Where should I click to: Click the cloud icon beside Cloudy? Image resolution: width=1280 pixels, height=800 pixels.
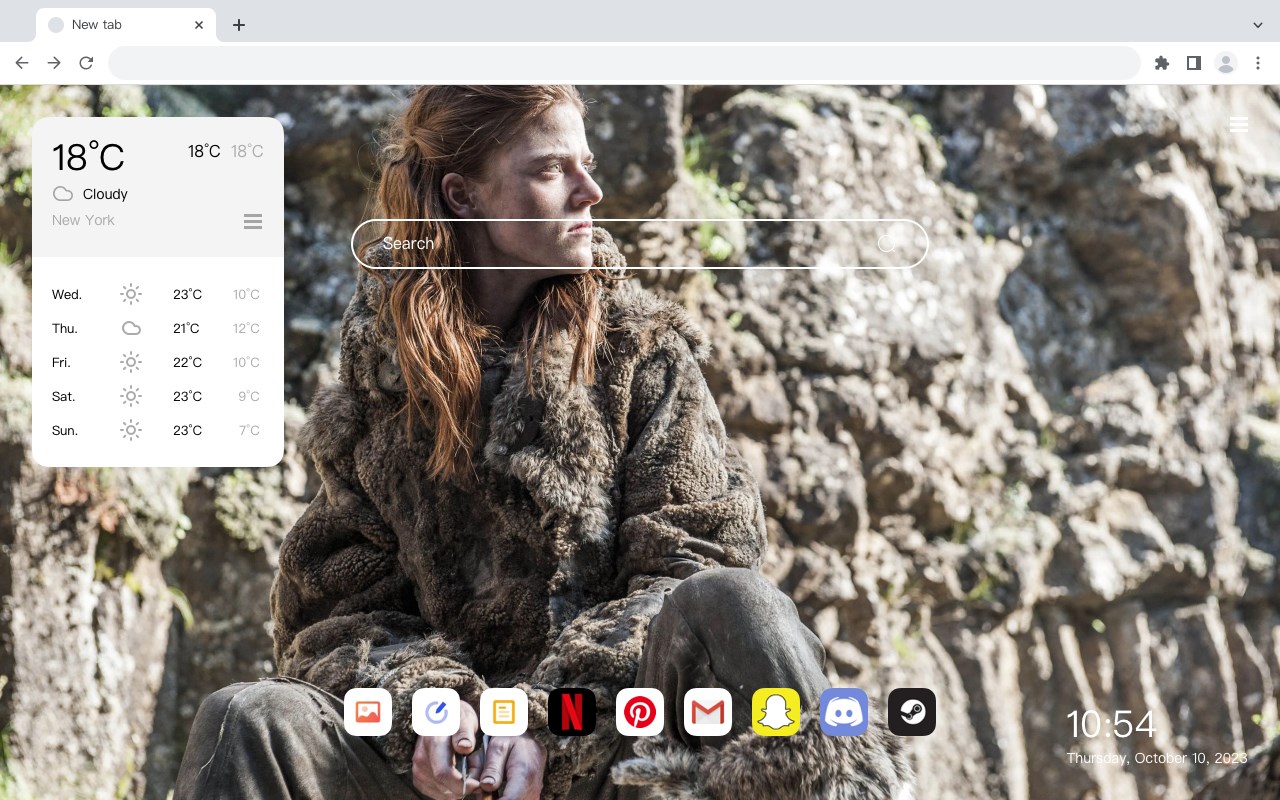[x=63, y=194]
